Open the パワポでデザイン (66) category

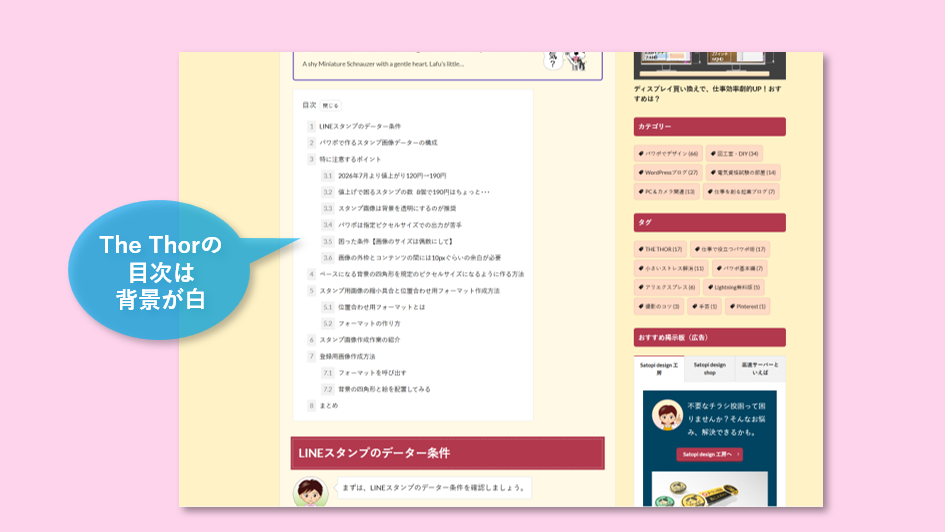tap(668, 154)
